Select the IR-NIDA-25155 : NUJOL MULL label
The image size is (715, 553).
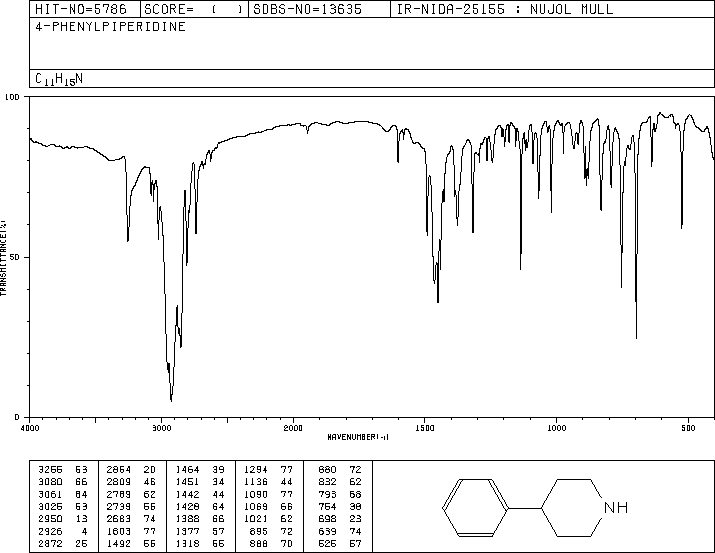point(505,9)
